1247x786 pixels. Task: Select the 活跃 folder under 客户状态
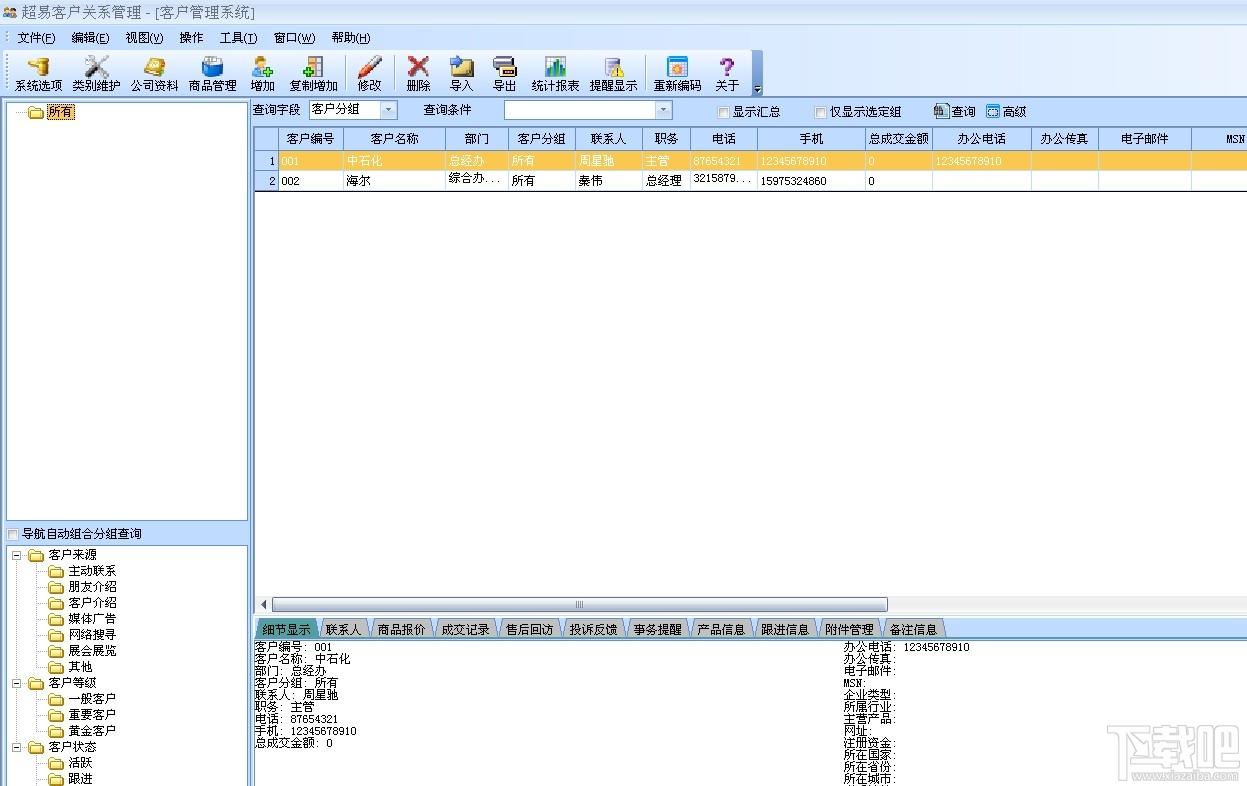80,763
